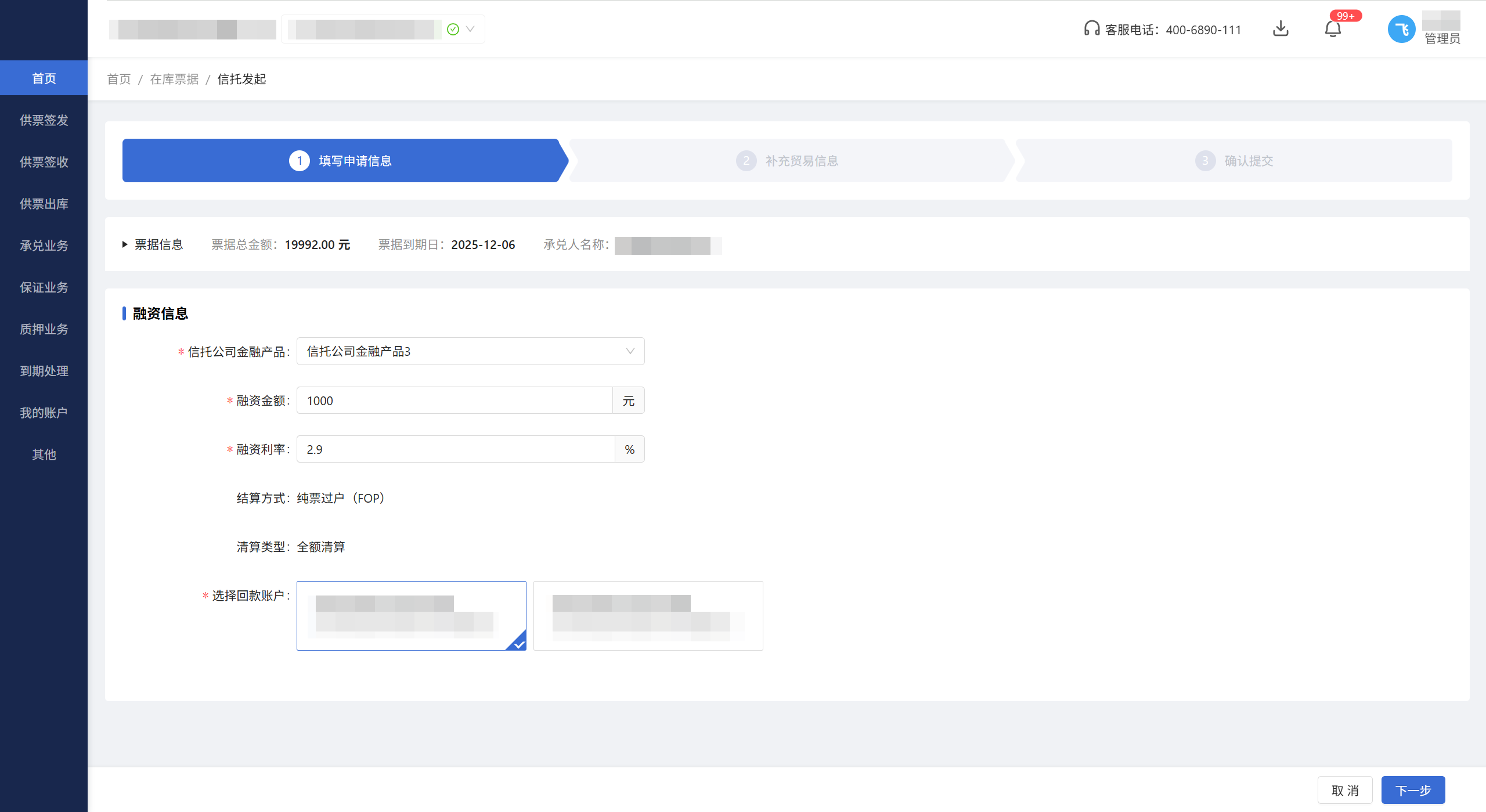Open the 信托公司金融产品 dropdown
This screenshot has height=812, width=1486.
tap(470, 351)
